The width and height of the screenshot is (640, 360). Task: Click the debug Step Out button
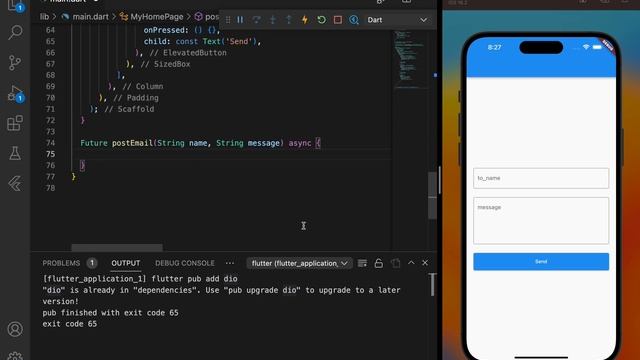[x=289, y=20]
